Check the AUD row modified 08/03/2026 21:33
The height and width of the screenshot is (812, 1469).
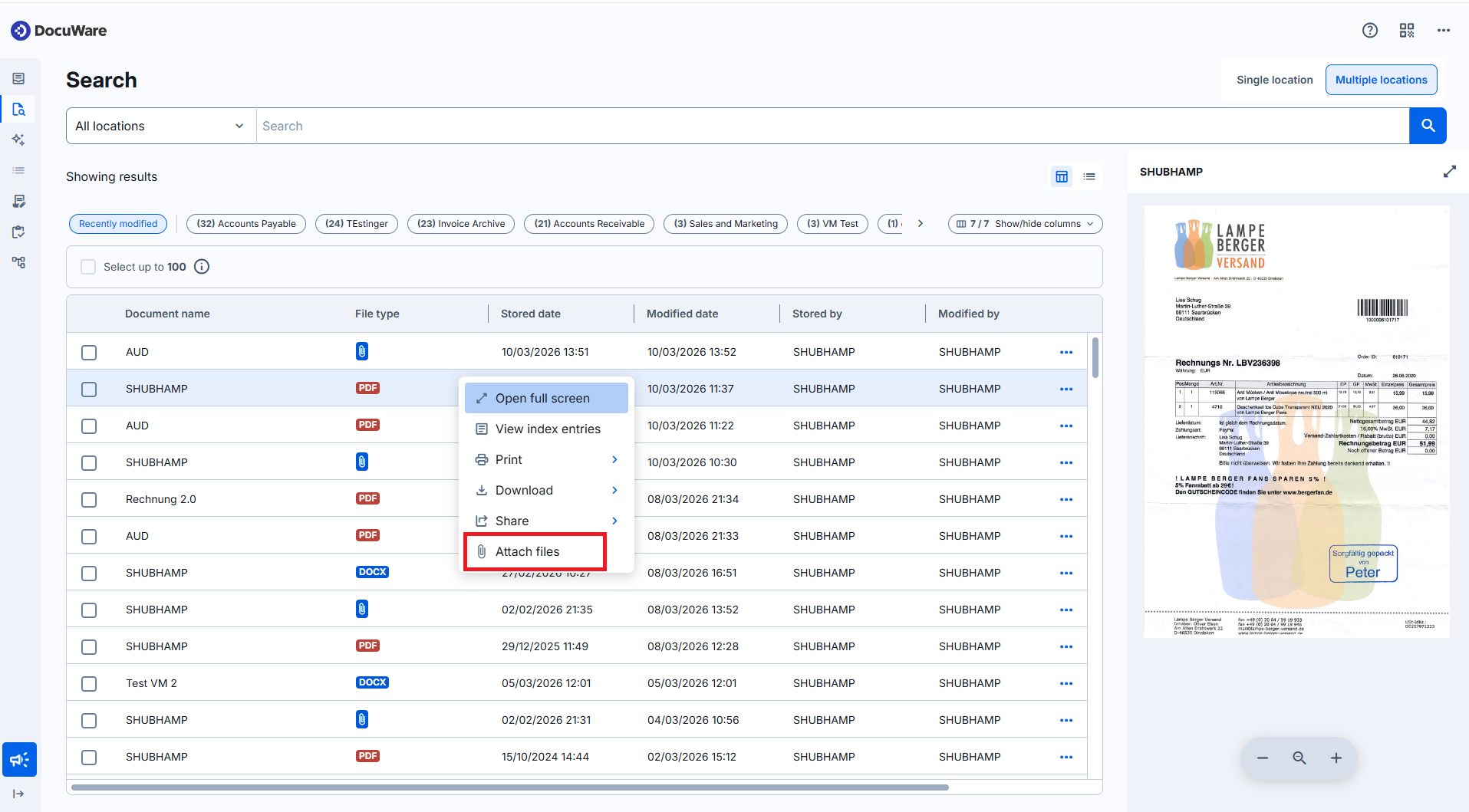89,537
